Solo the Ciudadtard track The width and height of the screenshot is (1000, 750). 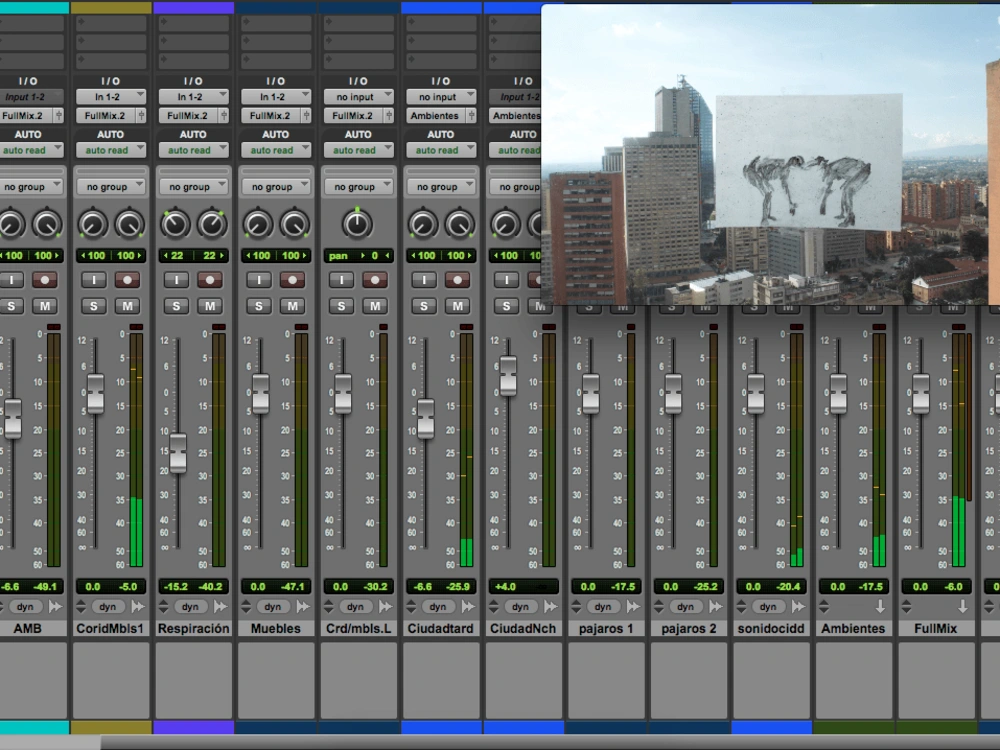pos(424,306)
